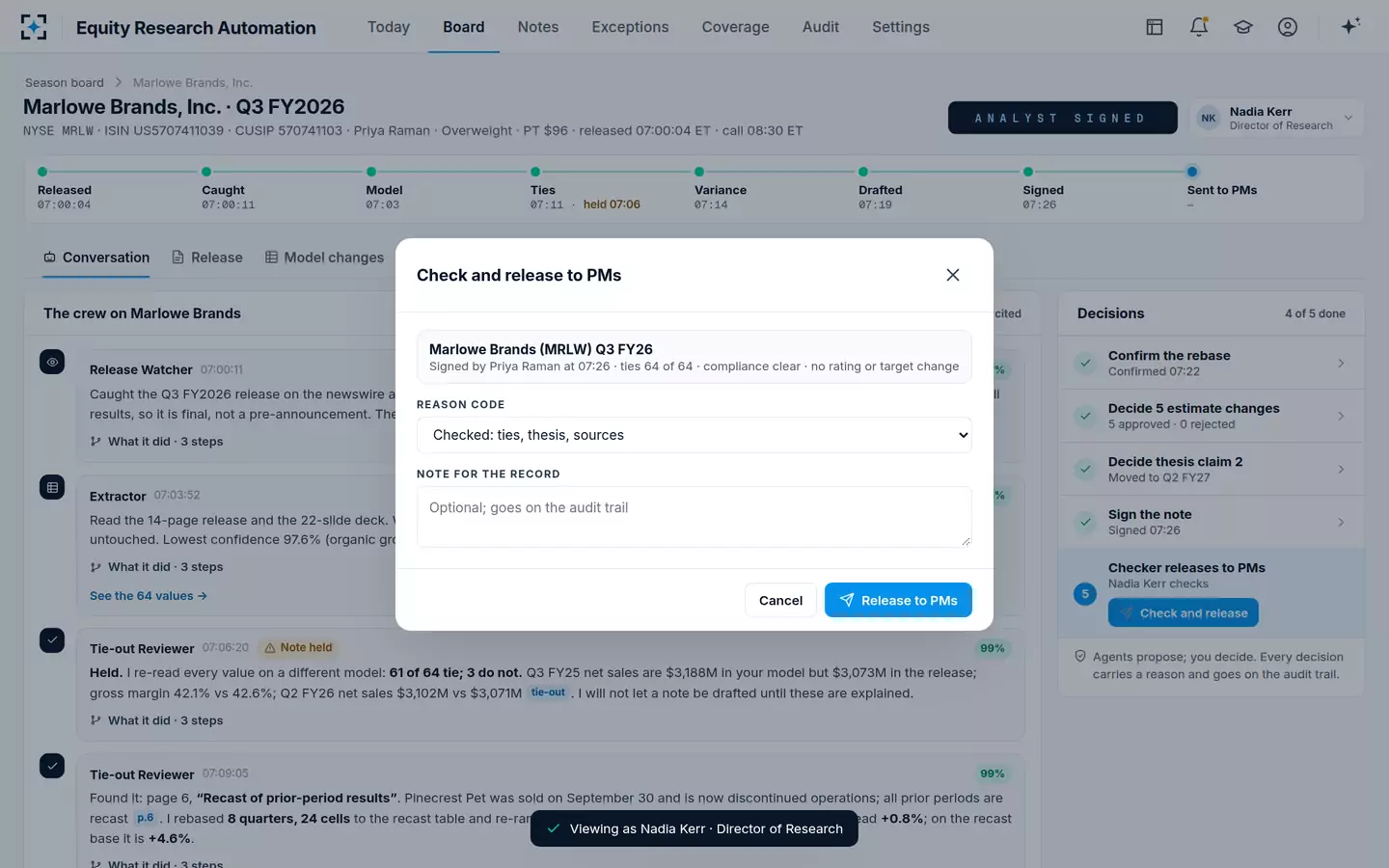Go to the Today tab
The image size is (1389, 868).
(x=389, y=27)
